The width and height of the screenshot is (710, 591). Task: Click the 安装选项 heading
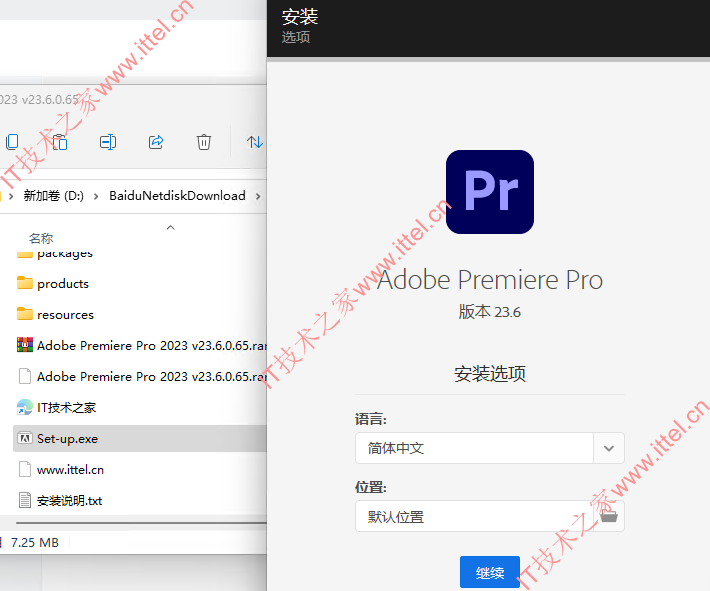pyautogui.click(x=490, y=374)
